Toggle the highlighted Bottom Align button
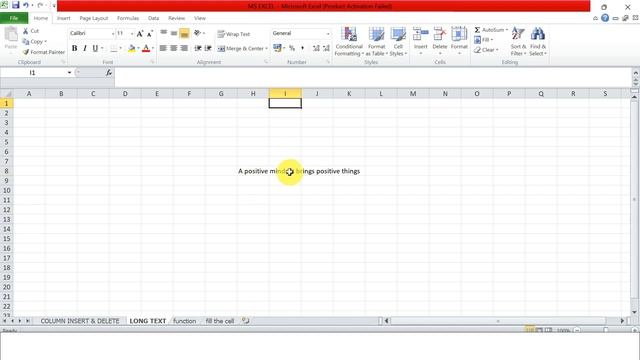This screenshot has width=640, height=360. [184, 33]
